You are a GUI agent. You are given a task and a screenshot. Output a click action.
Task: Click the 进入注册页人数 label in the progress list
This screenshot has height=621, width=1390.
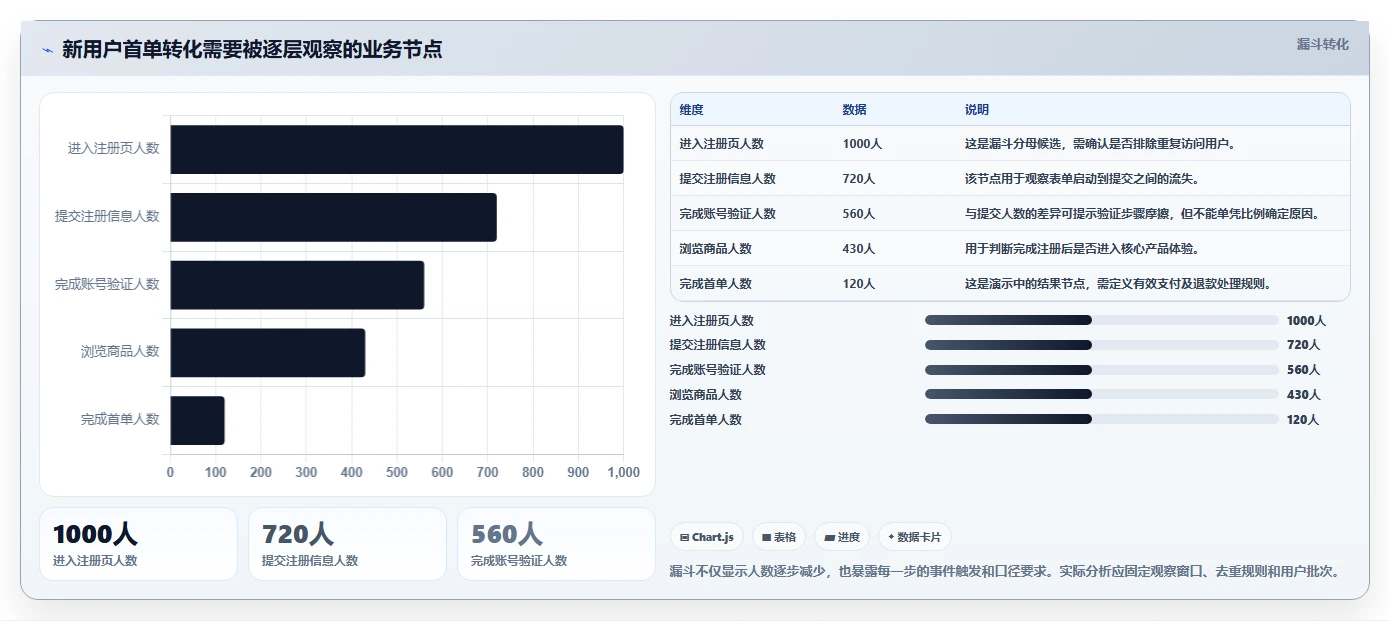tap(712, 321)
